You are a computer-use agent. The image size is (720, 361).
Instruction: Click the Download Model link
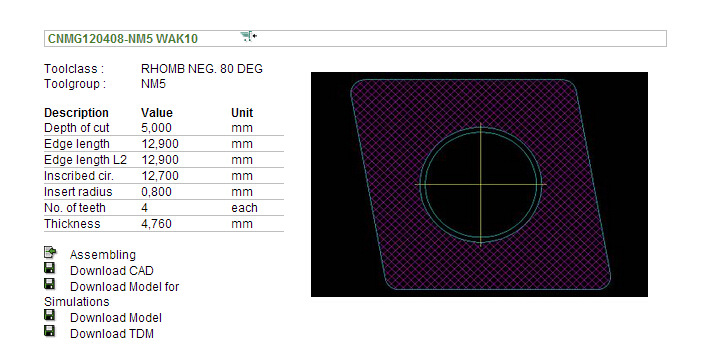point(116,318)
